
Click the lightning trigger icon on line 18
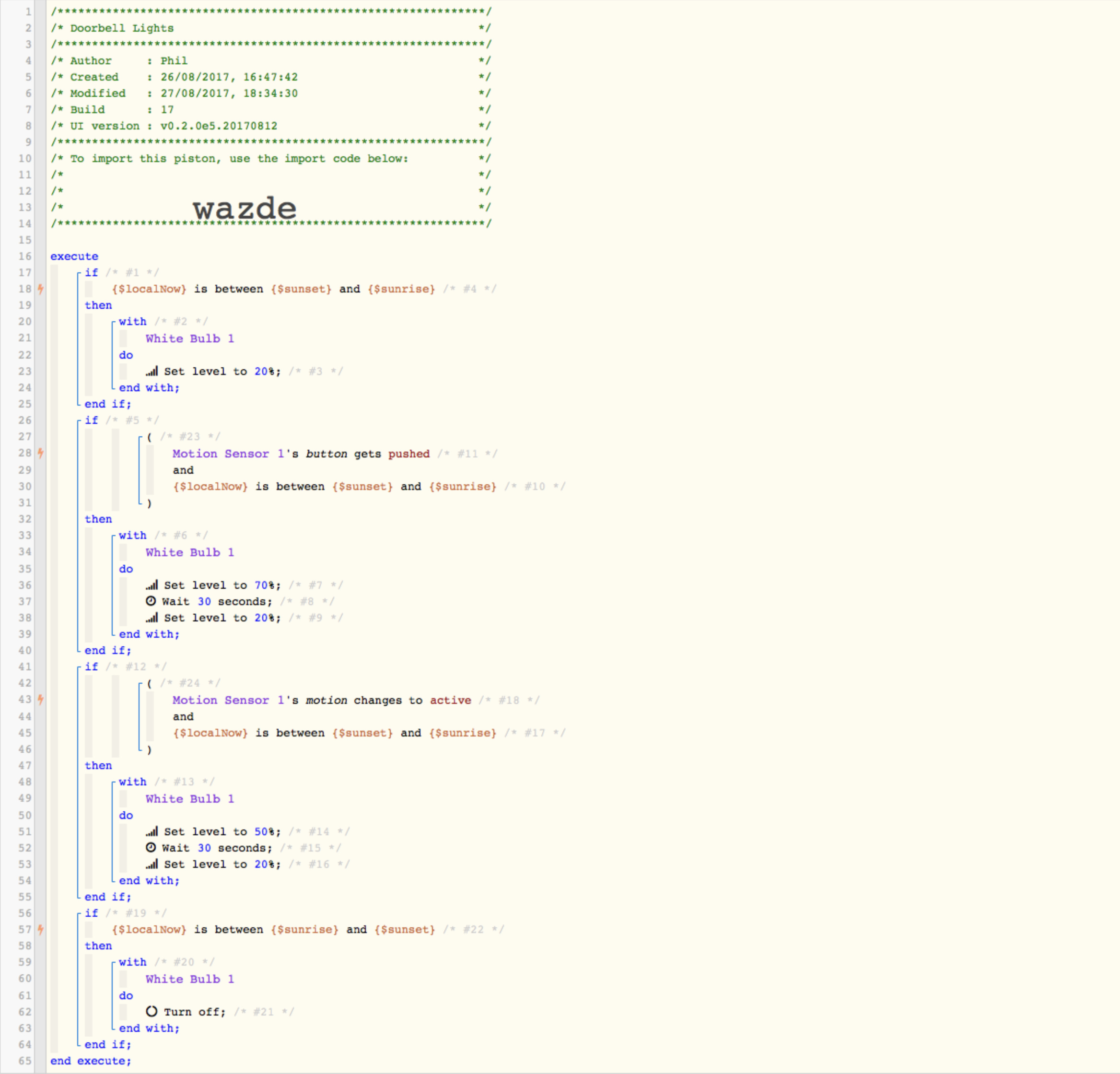tap(41, 289)
